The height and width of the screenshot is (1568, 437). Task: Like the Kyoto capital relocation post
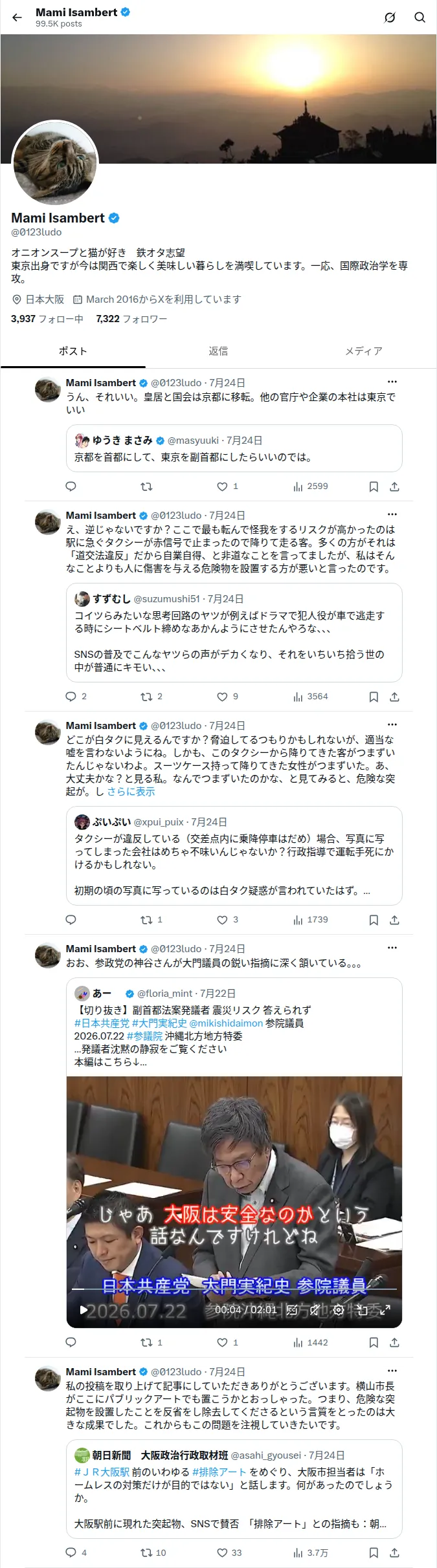pyautogui.click(x=227, y=486)
